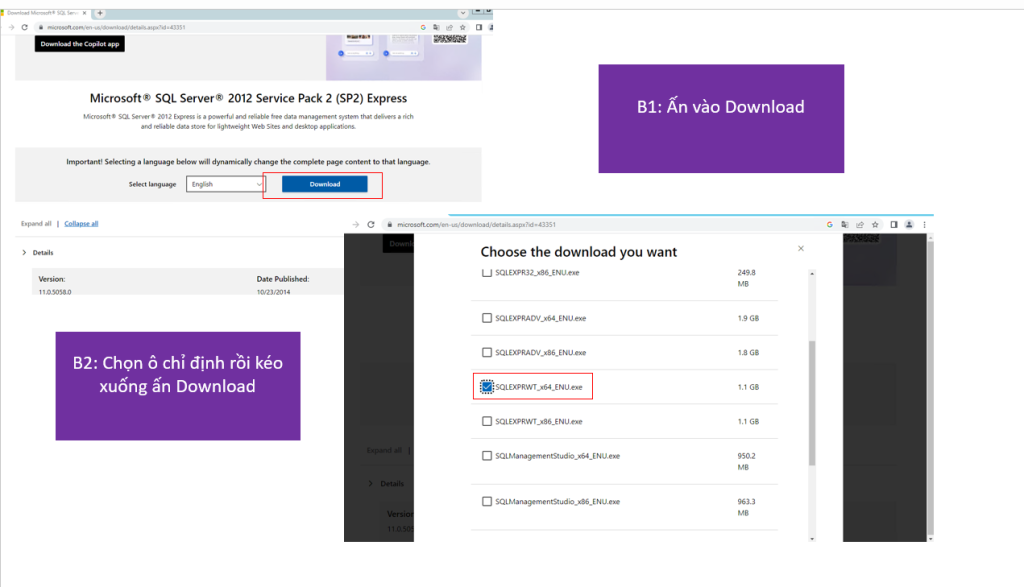Check the SQLManagementStudio_x64_ENU.exe checkbox

coord(487,456)
